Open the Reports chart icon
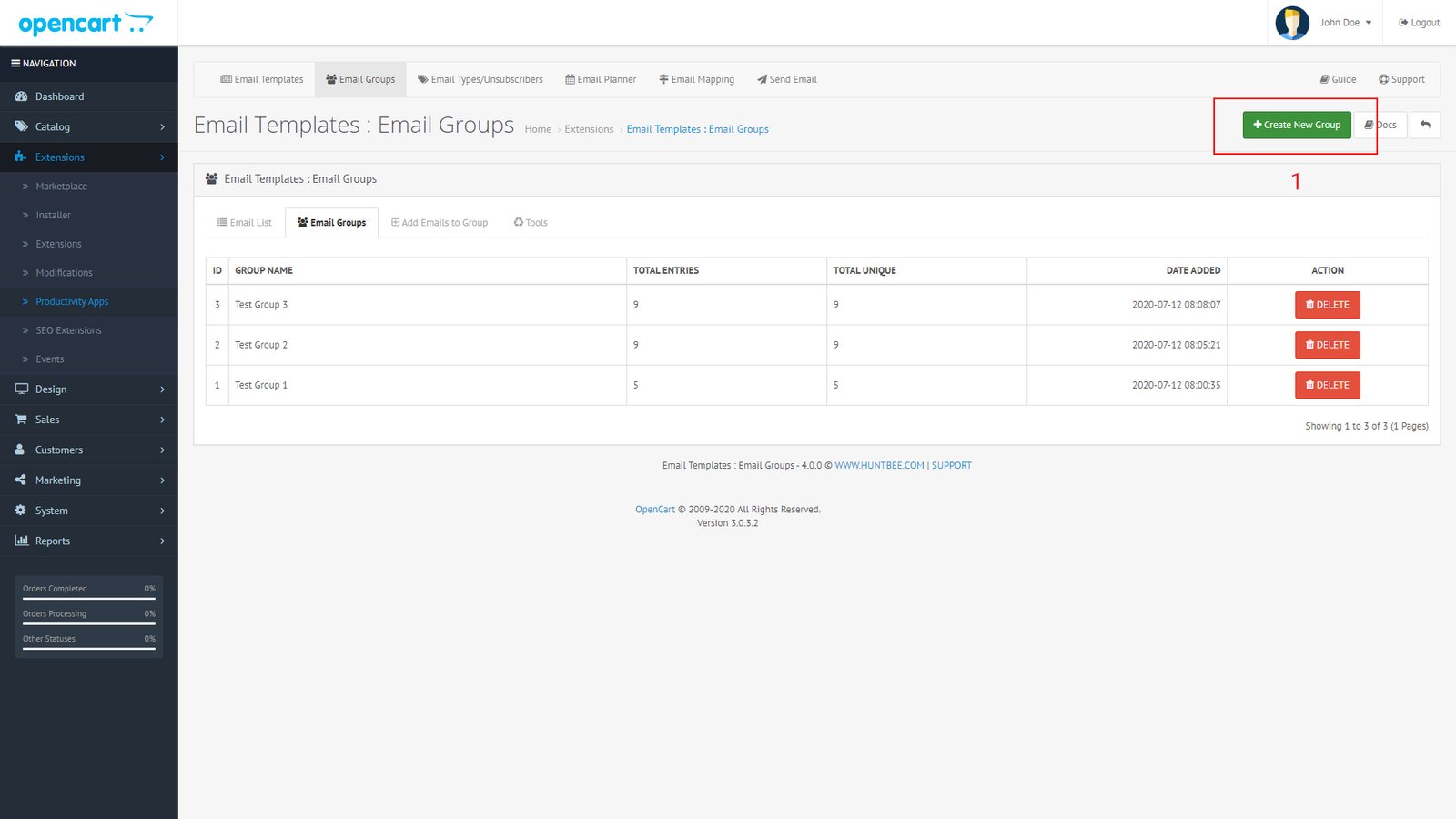This screenshot has width=1456, height=819. 20,541
